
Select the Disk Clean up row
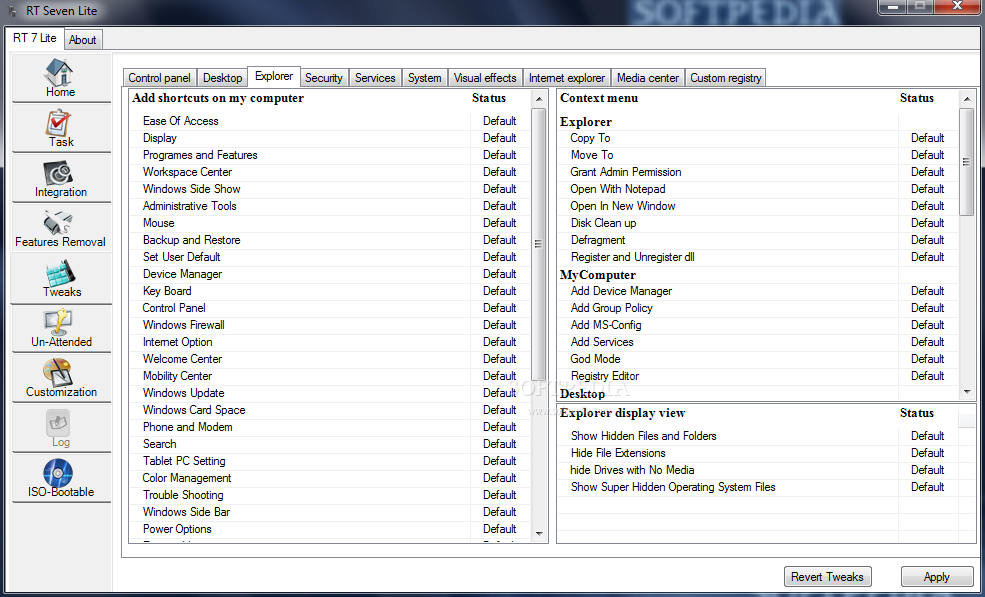click(x=758, y=222)
